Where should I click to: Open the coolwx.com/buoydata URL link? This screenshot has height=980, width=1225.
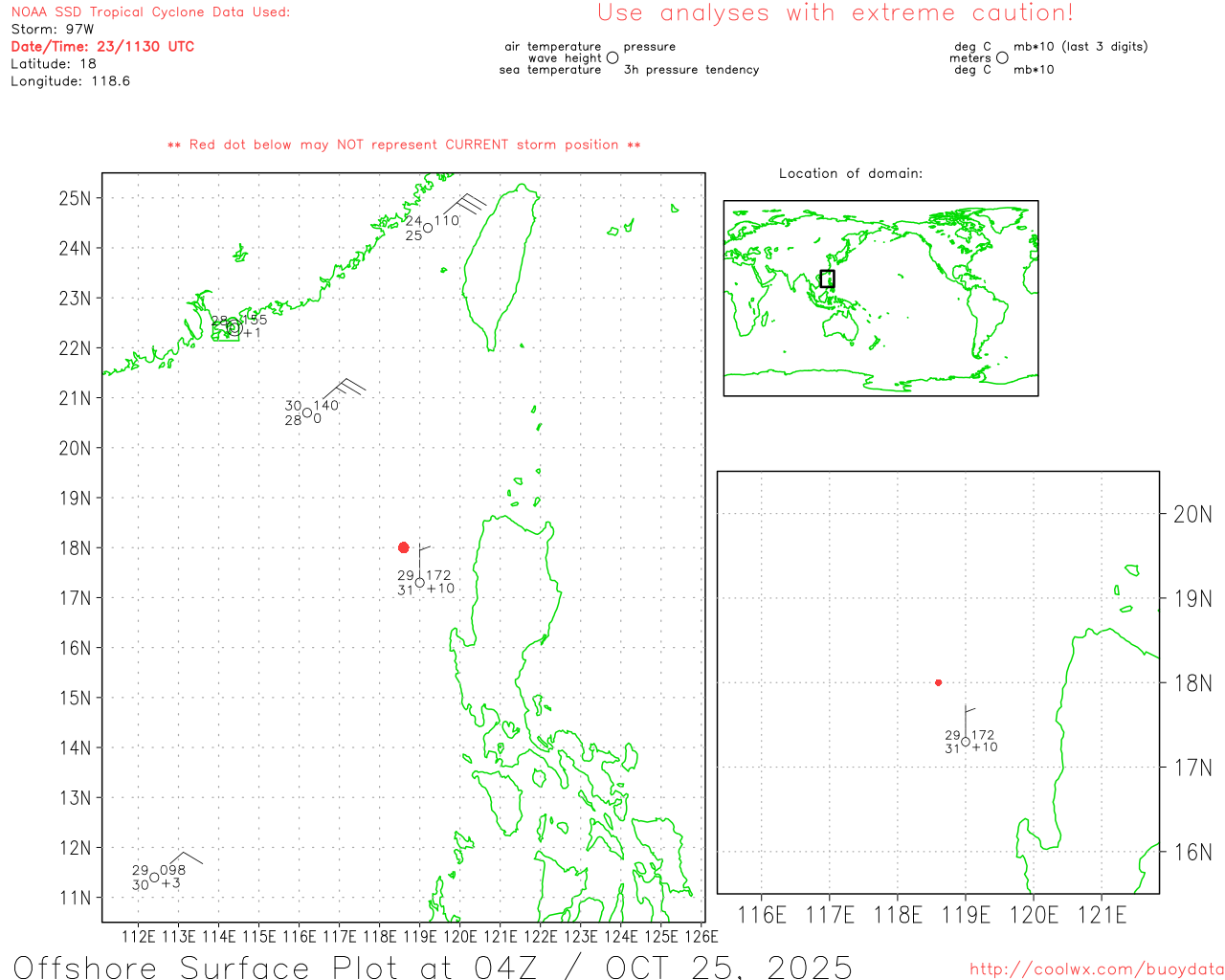tap(1096, 969)
